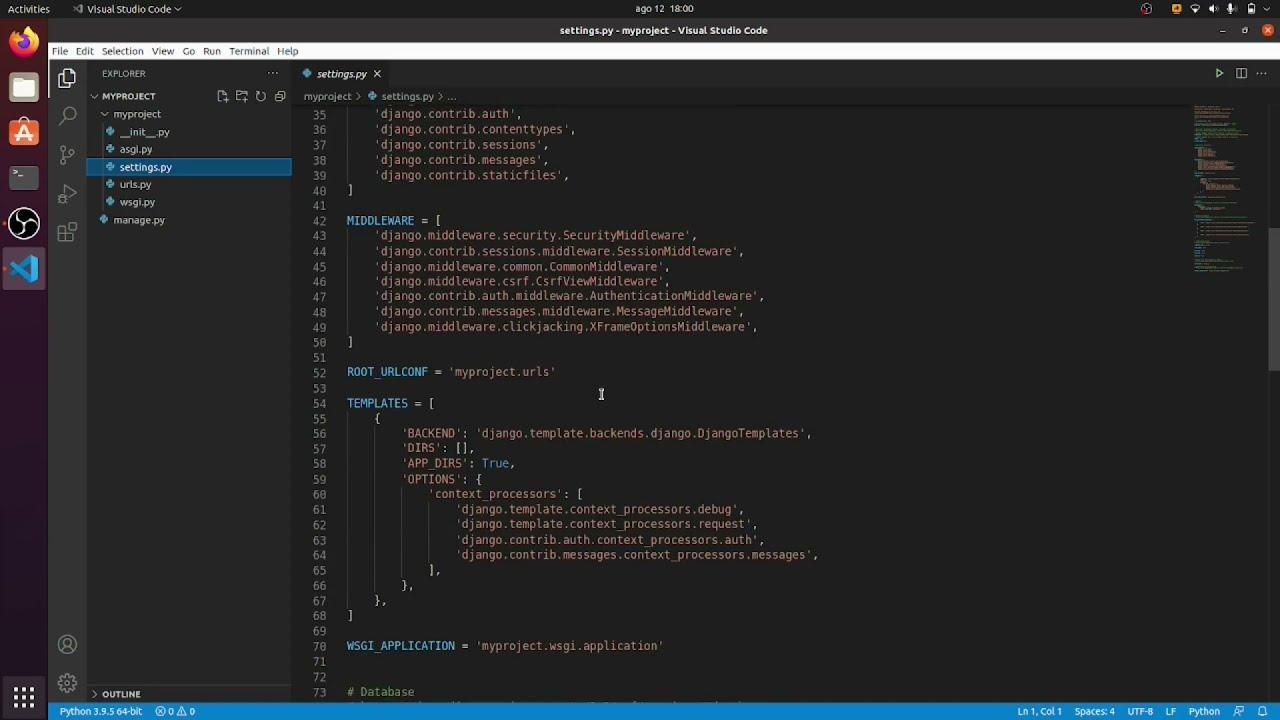Switch to the settings.py tab
Viewport: 1280px width, 720px height.
(341, 74)
